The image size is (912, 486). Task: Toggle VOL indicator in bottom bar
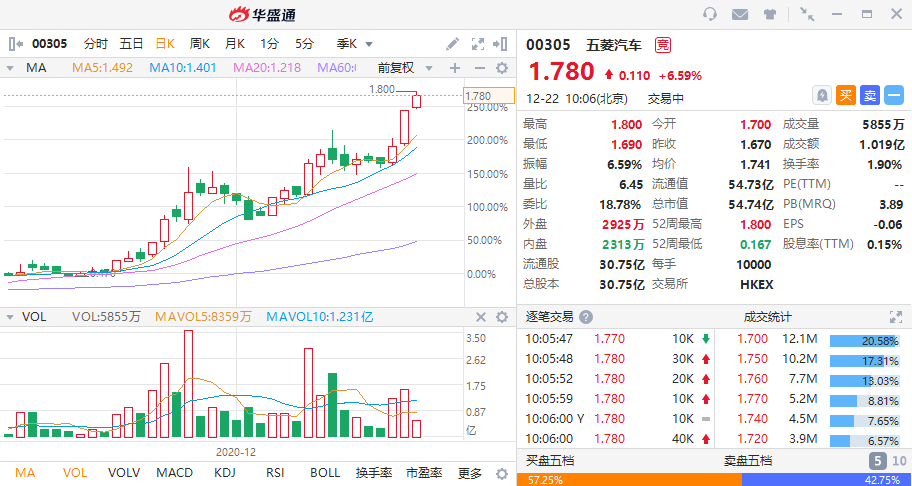(74, 473)
